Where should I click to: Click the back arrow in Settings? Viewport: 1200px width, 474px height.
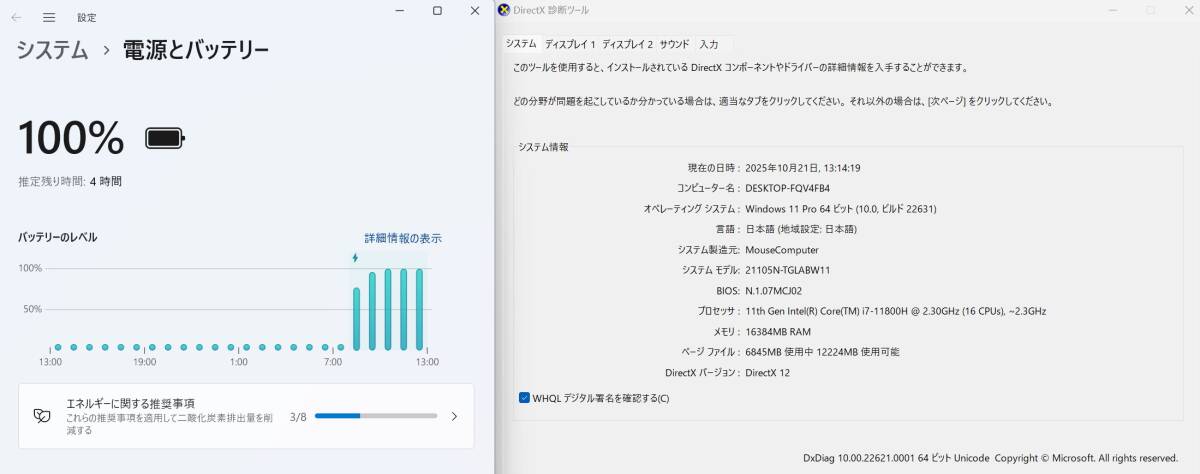pos(16,17)
